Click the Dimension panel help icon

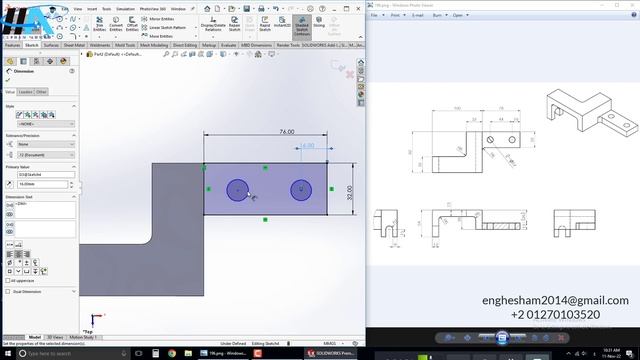(x=72, y=71)
